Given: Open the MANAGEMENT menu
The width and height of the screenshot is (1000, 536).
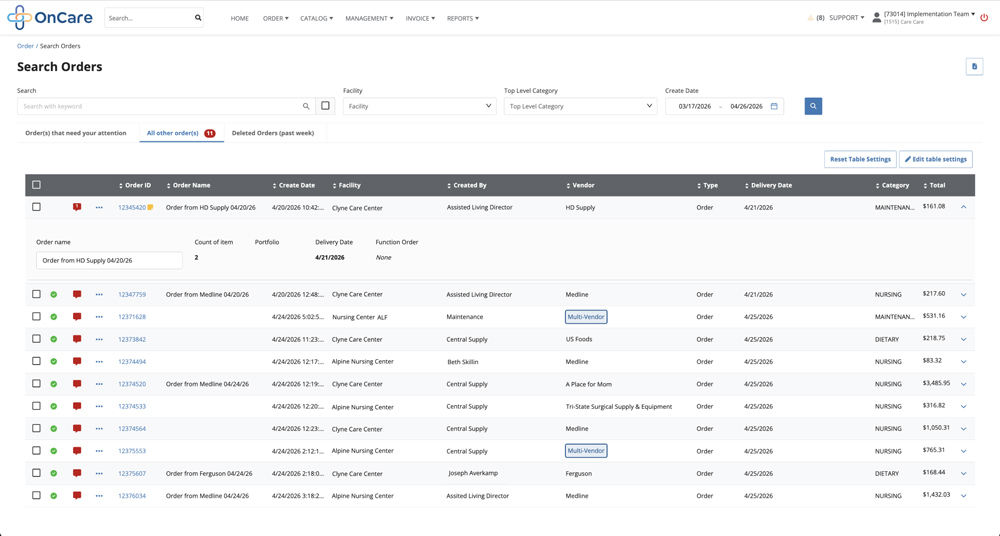Looking at the screenshot, I should [x=369, y=19].
